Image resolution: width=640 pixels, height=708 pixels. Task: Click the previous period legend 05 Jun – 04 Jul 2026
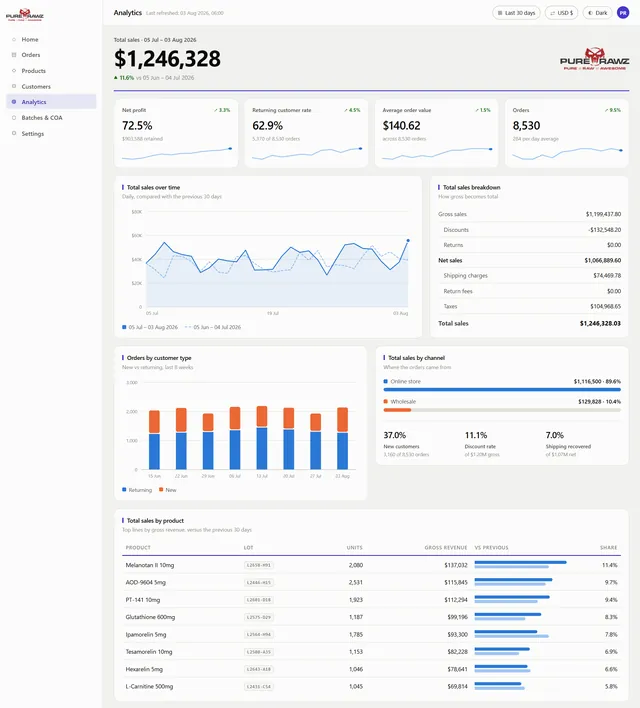click(x=213, y=327)
